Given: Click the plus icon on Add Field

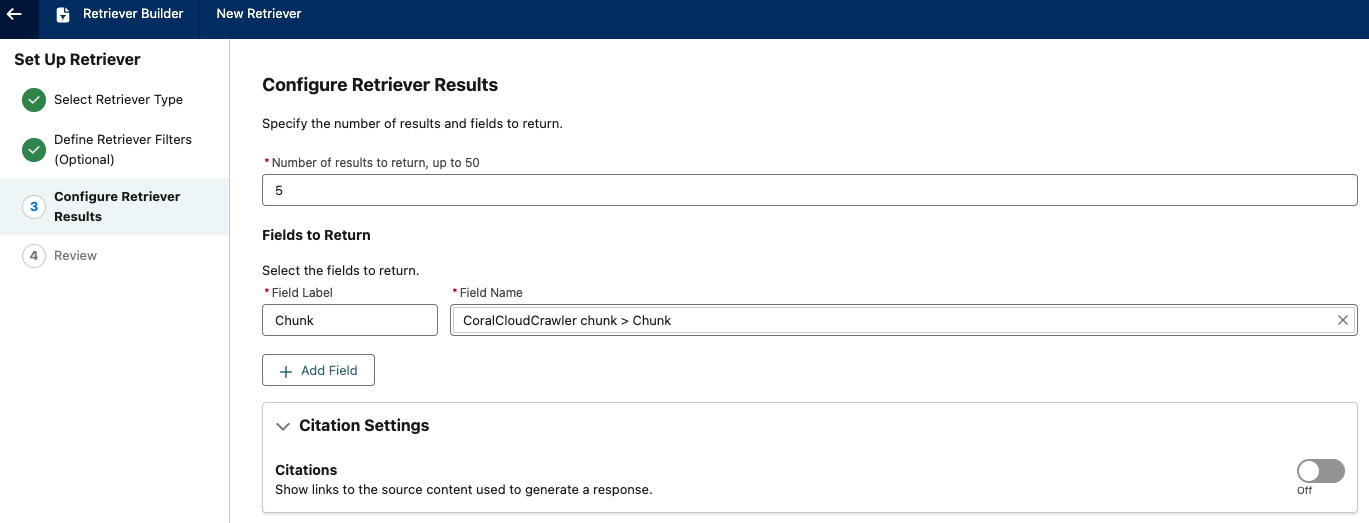Looking at the screenshot, I should [x=286, y=371].
